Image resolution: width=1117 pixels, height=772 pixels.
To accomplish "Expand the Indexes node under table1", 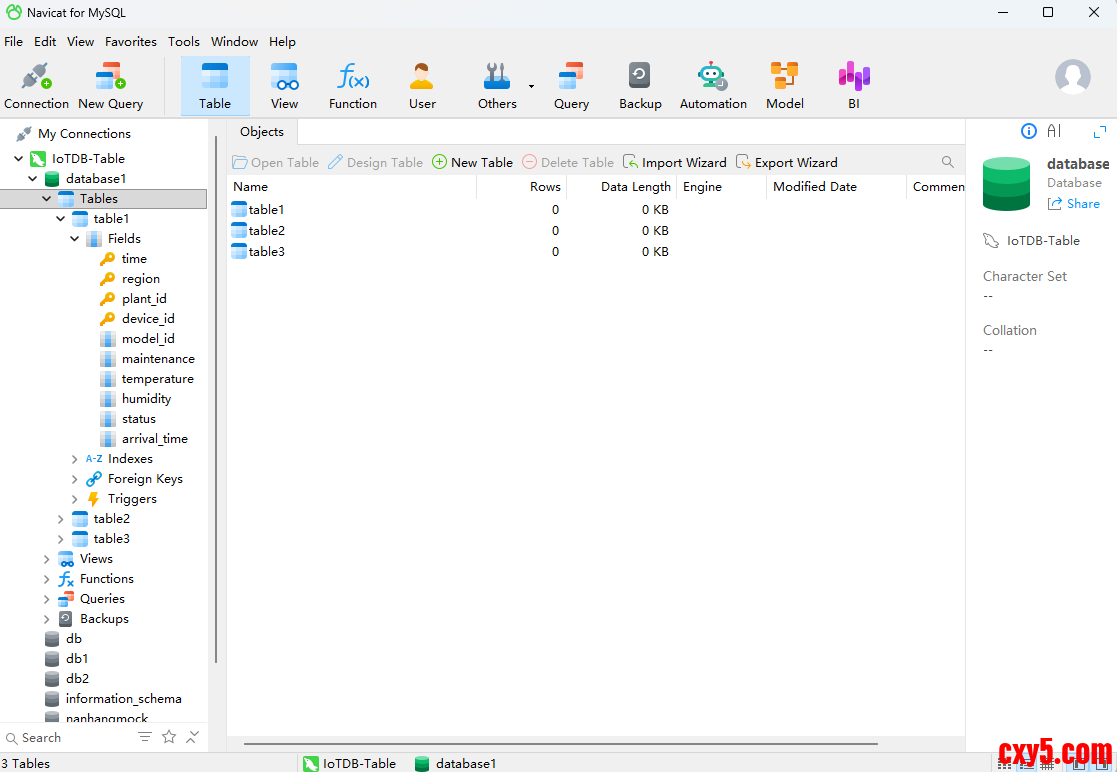I will tap(75, 459).
